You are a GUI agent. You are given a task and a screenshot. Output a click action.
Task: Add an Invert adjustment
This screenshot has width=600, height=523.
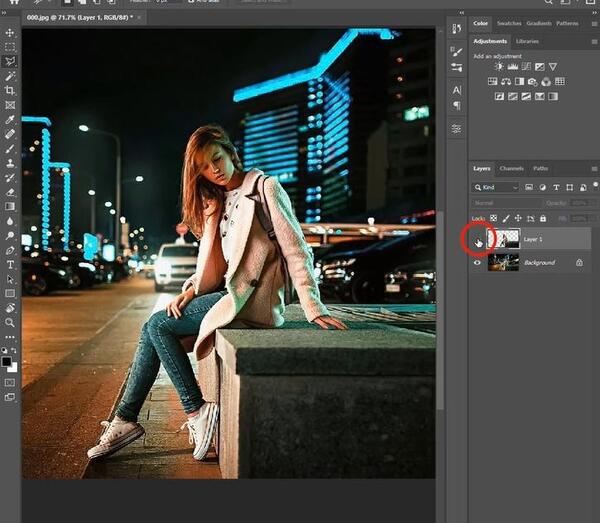tap(499, 96)
